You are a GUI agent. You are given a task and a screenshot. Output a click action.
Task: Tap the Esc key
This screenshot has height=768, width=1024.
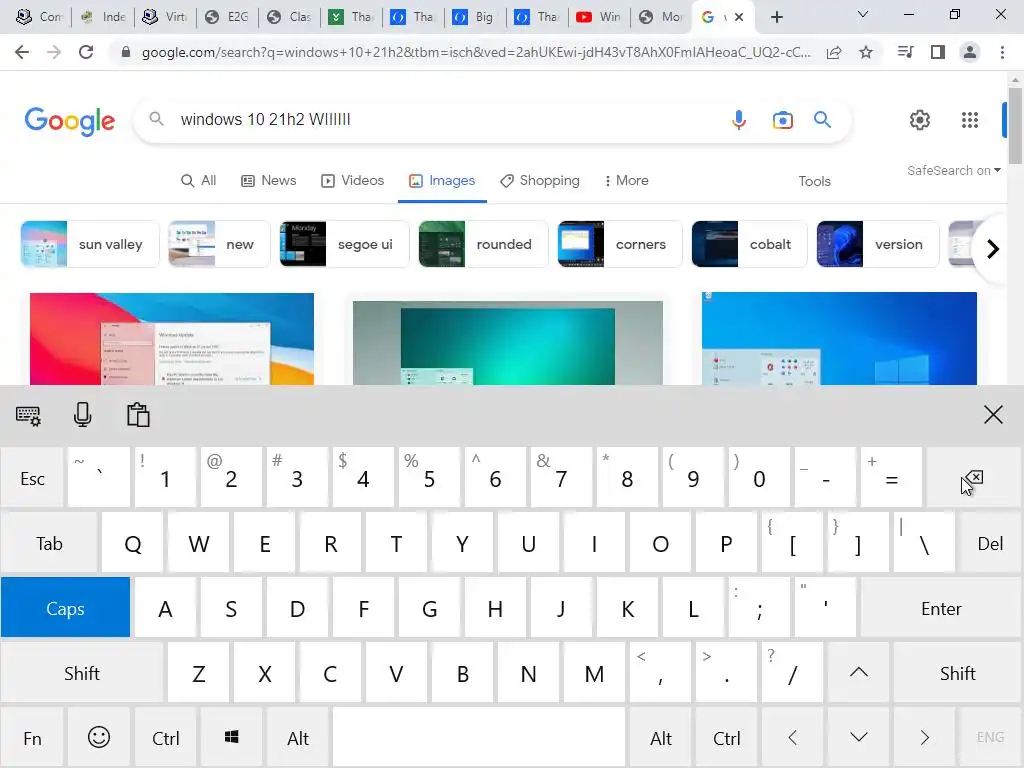pos(32,478)
